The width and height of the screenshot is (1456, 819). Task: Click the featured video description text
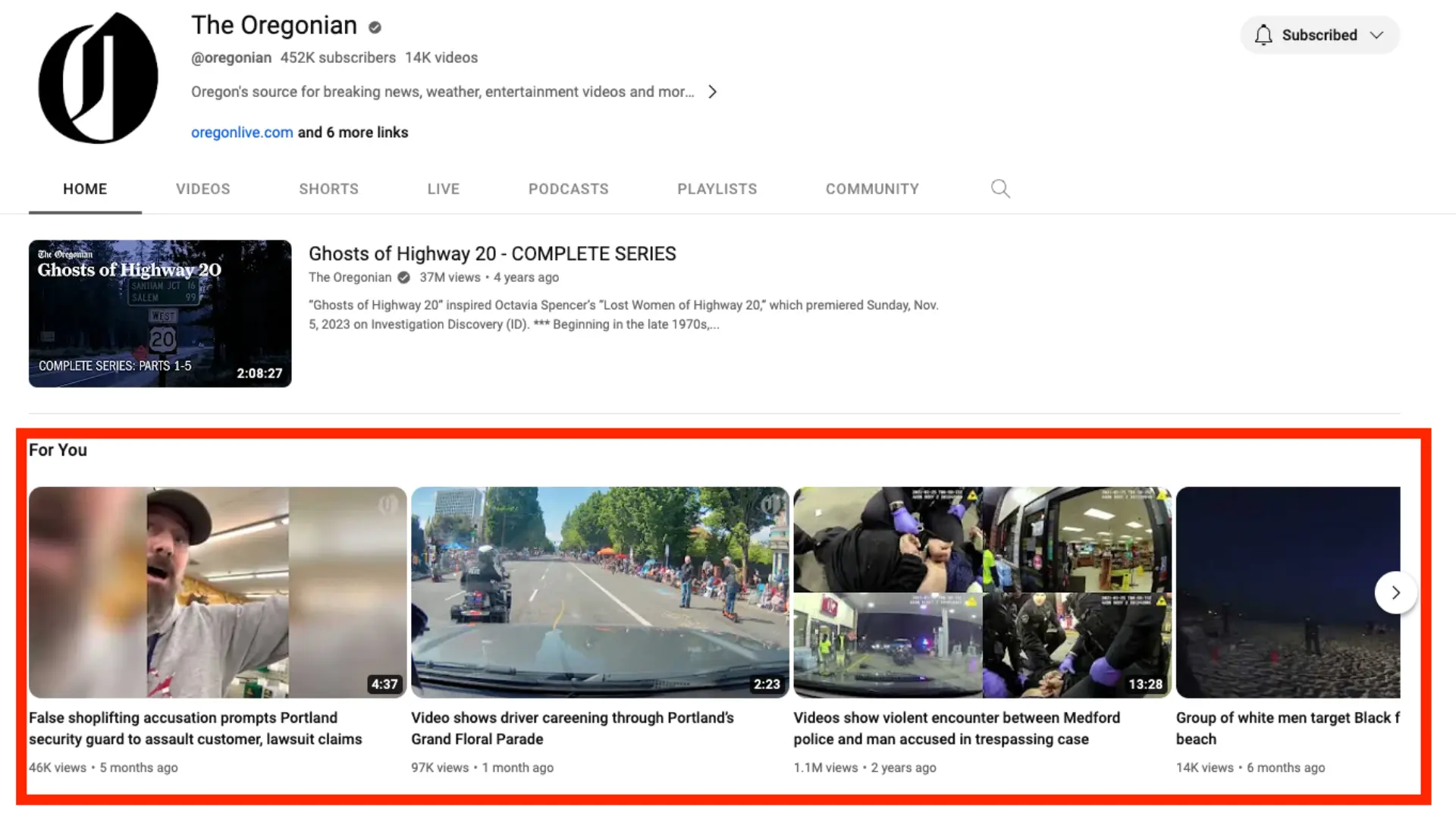click(x=623, y=315)
